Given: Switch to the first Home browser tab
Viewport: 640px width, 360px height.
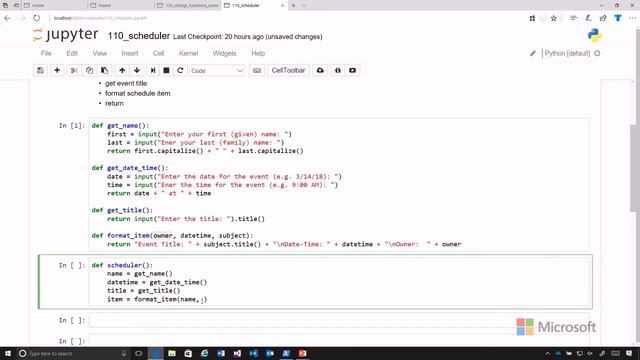Looking at the screenshot, I should pyautogui.click(x=54, y=6).
